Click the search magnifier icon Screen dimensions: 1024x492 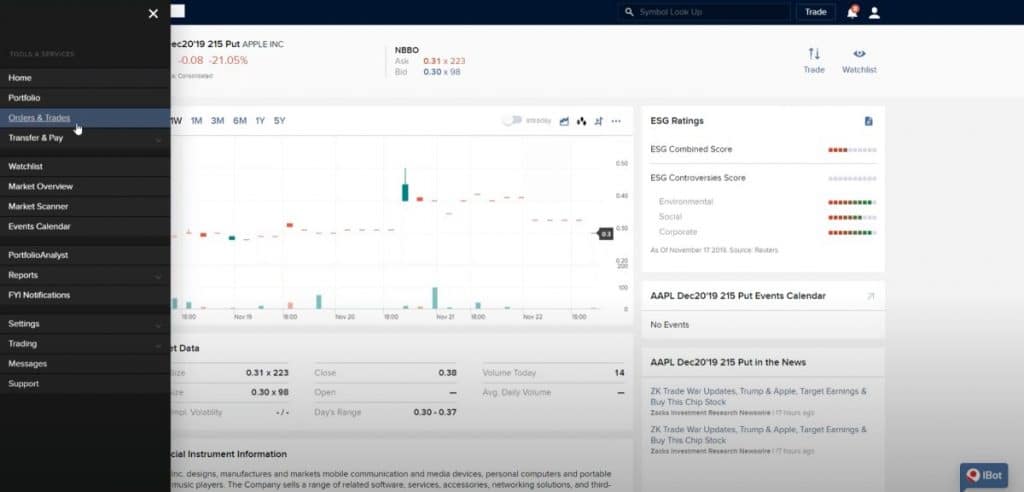tap(629, 12)
